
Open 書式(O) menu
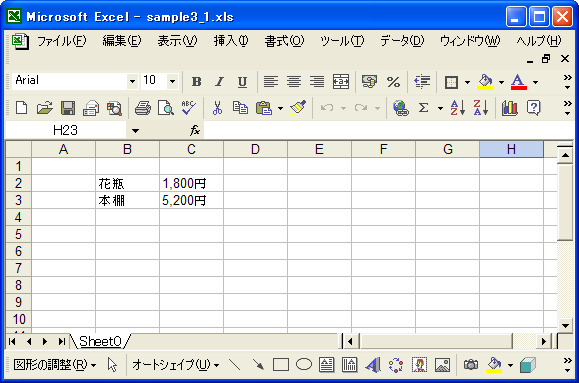click(x=284, y=41)
